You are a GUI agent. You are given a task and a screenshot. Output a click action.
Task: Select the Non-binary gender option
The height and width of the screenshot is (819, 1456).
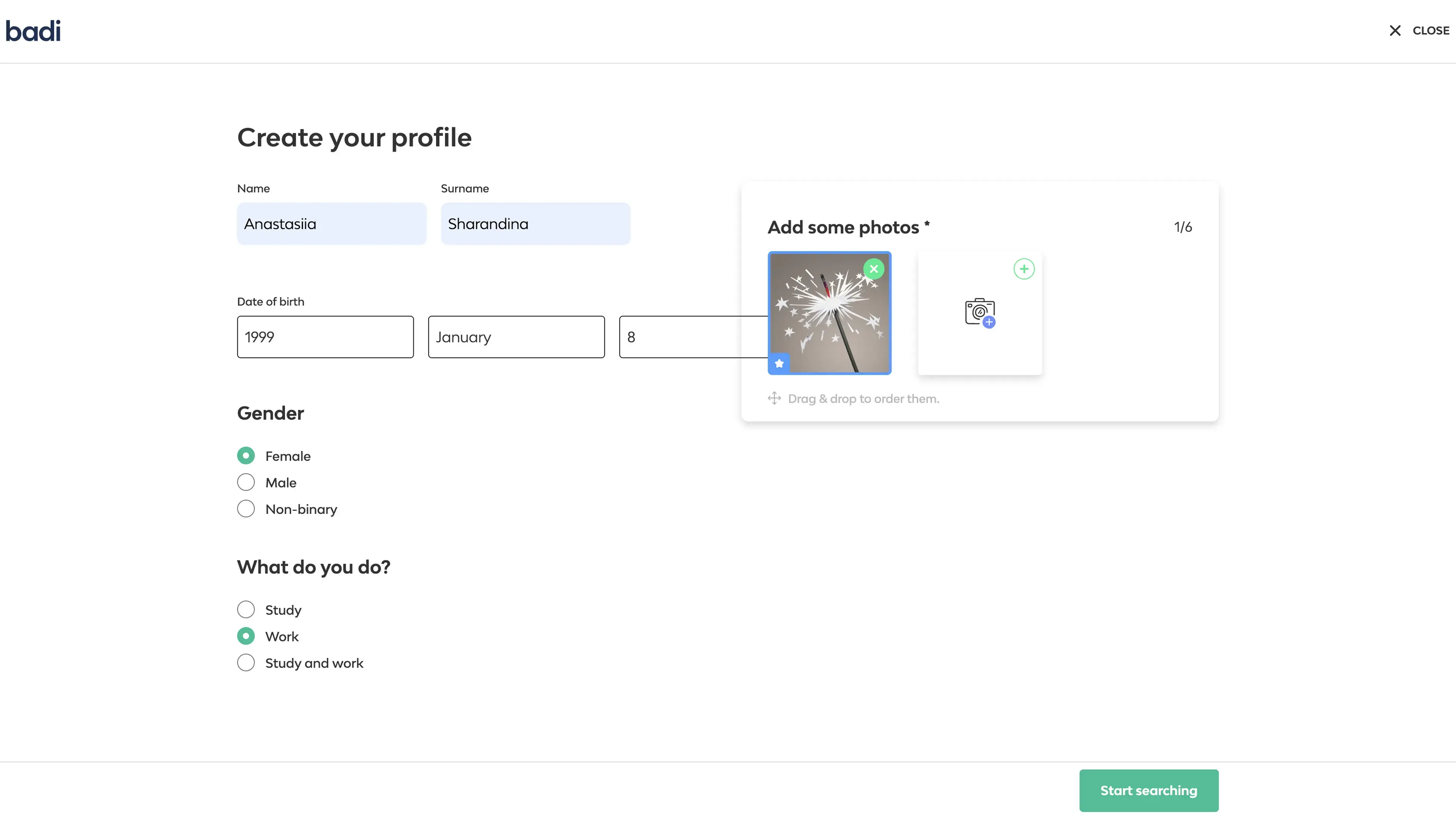point(246,509)
